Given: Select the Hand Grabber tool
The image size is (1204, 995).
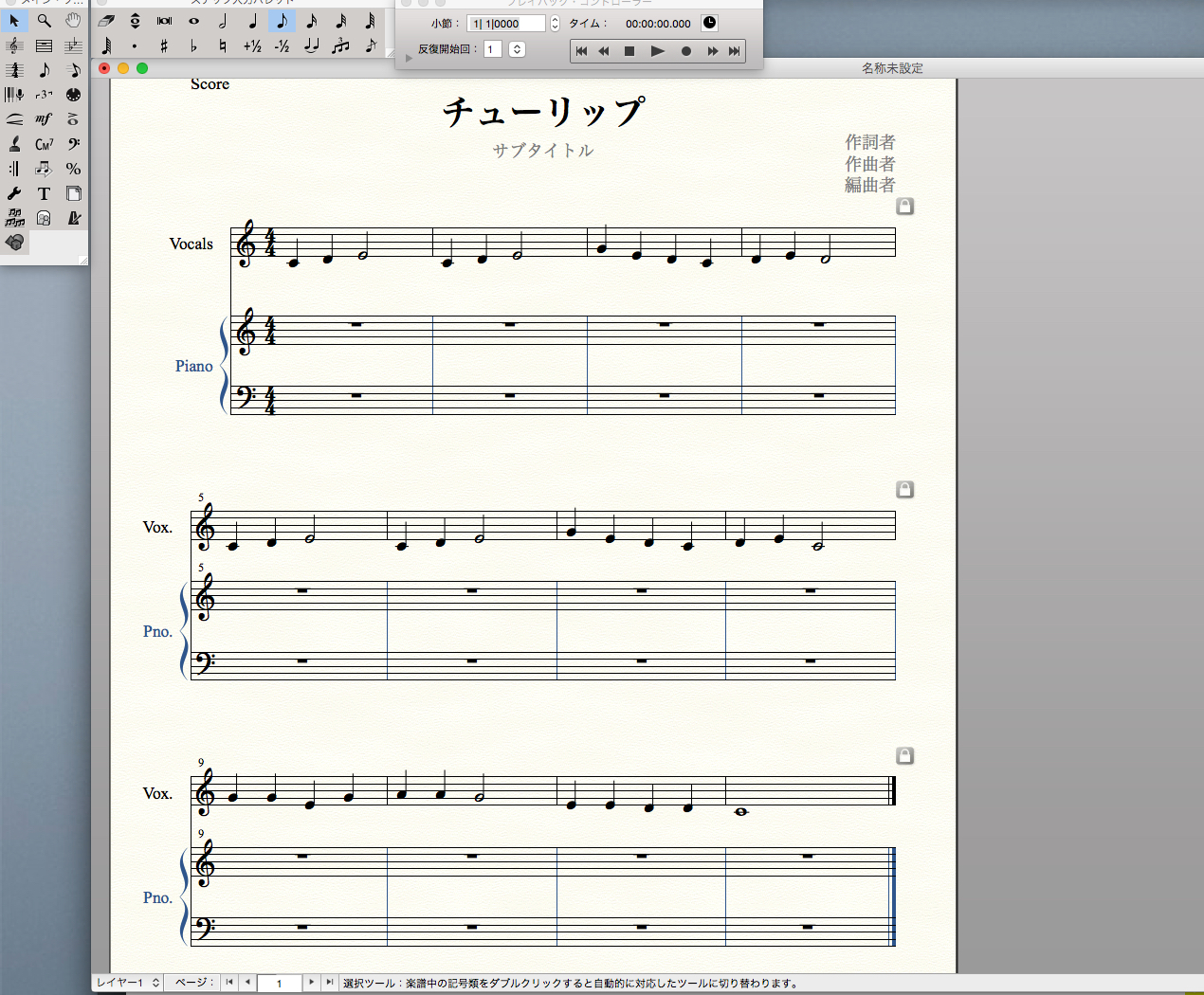Looking at the screenshot, I should tap(73, 20).
